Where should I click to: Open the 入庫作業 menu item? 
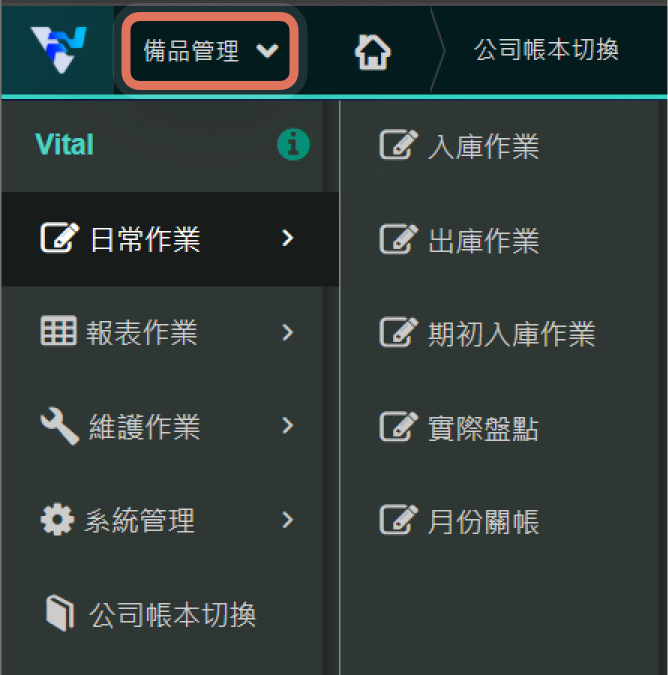click(x=483, y=147)
